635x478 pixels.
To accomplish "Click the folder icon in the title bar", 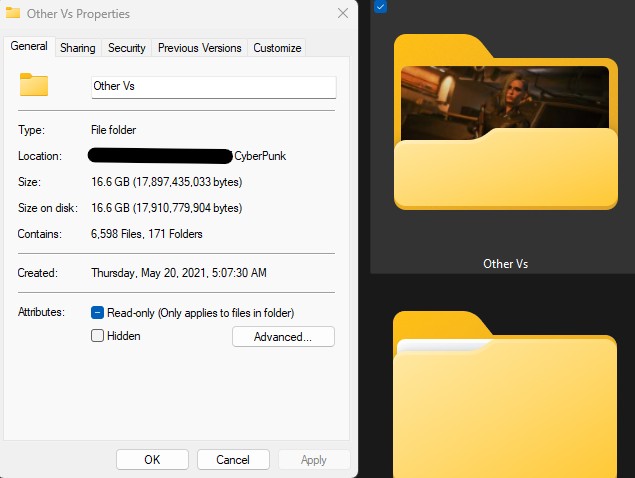I will 13,13.
